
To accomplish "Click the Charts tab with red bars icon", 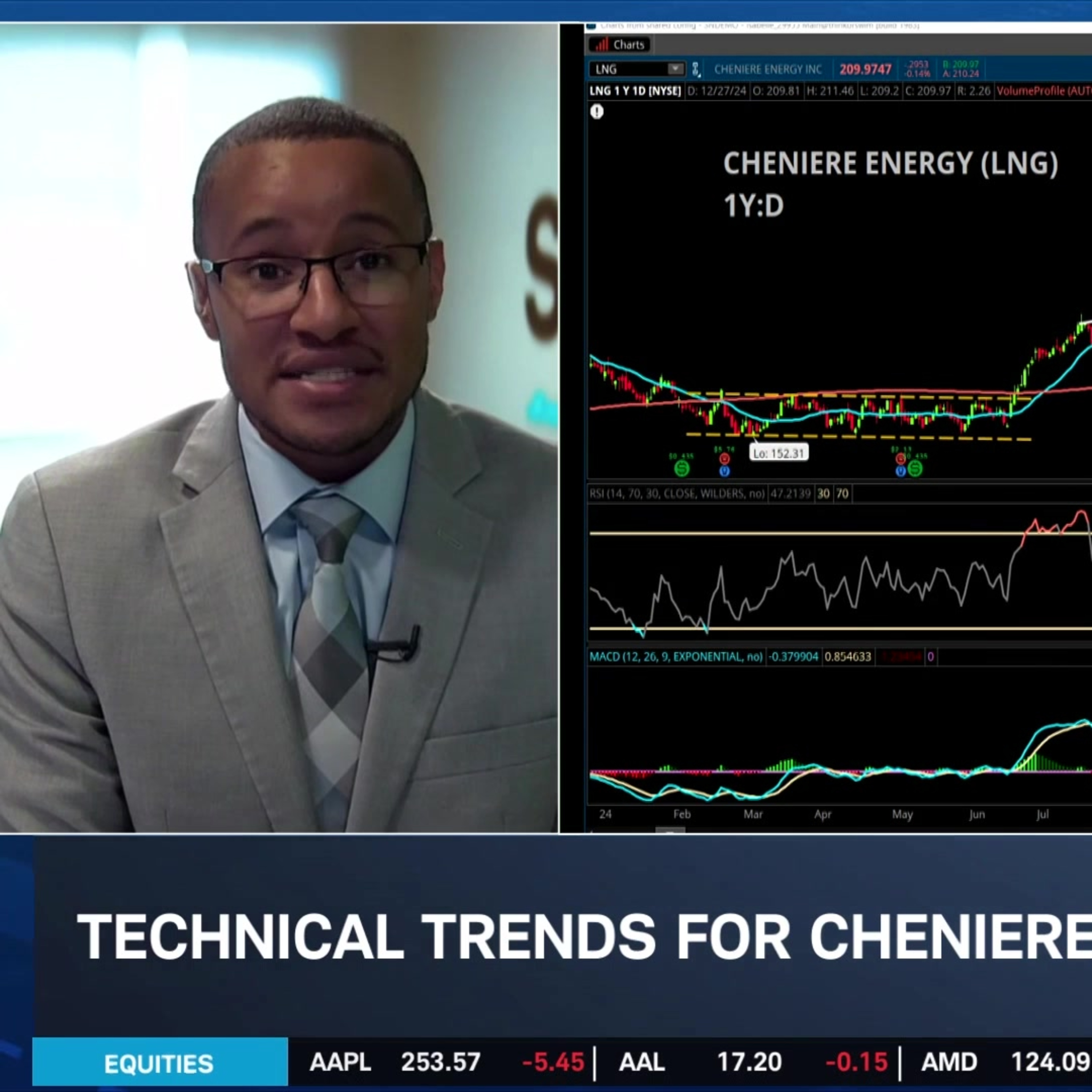I will (621, 45).
